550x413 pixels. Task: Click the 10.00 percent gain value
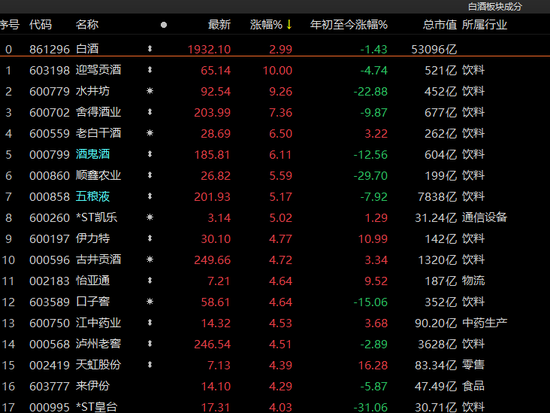click(x=277, y=70)
